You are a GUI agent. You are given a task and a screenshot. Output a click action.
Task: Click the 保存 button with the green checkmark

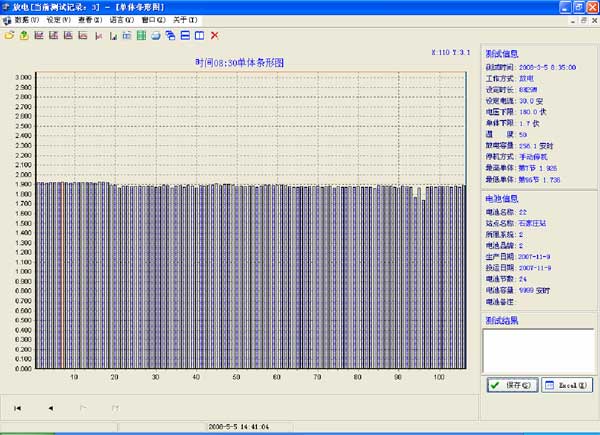click(513, 385)
